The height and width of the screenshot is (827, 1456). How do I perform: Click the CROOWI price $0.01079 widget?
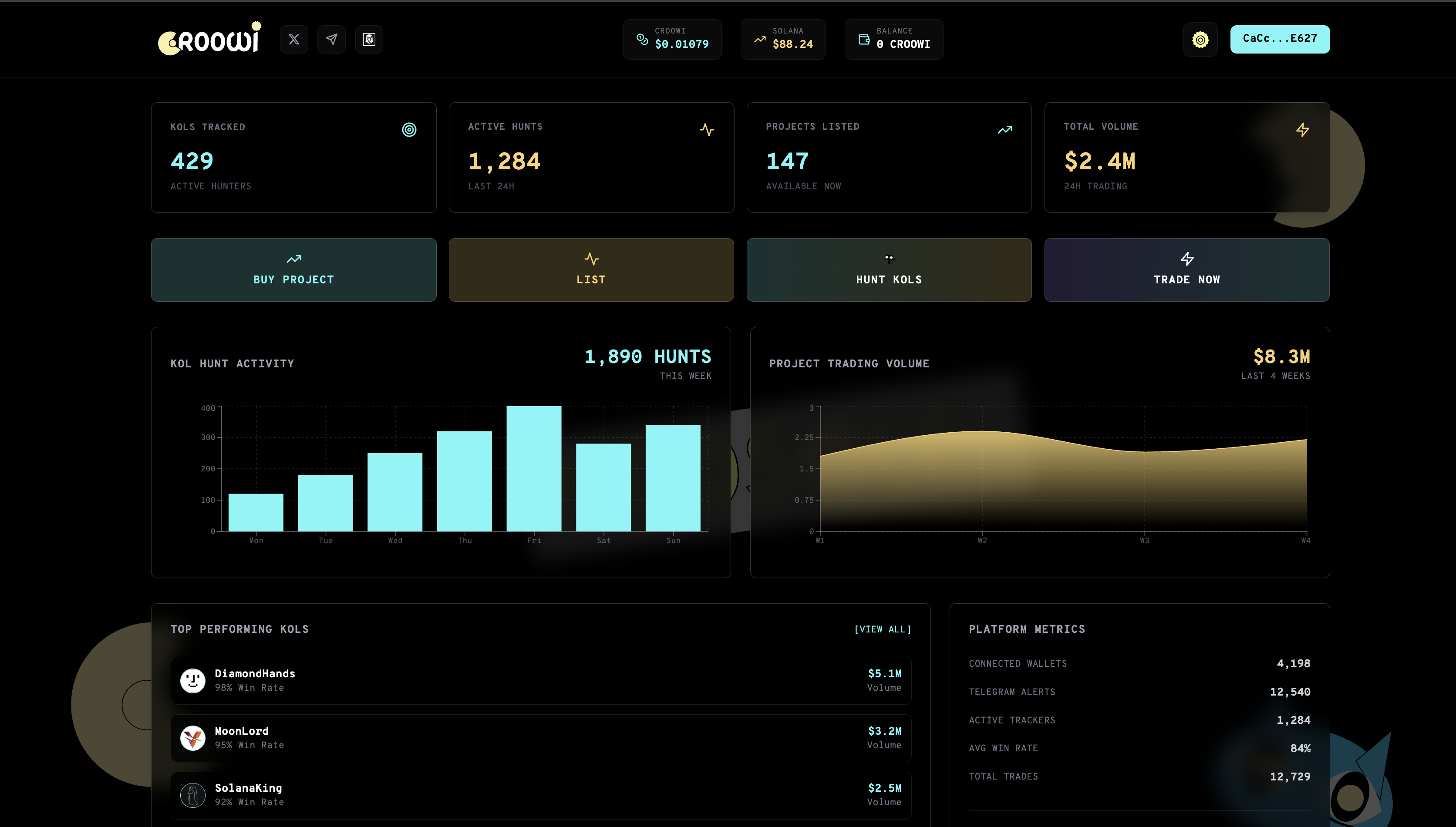point(672,39)
